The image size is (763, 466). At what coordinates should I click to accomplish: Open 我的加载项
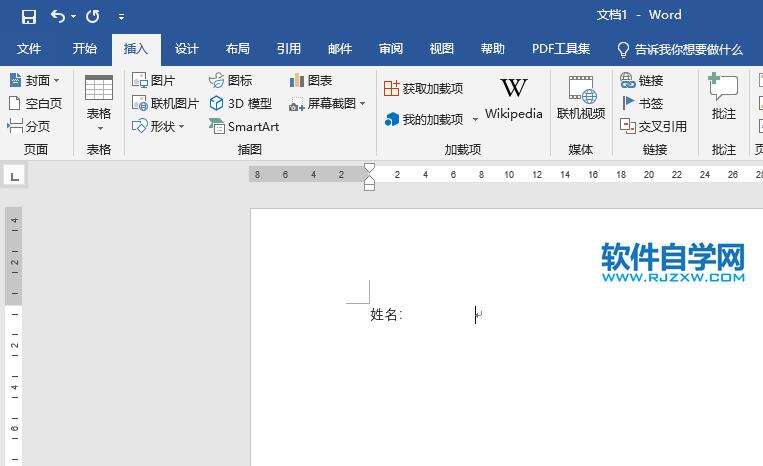(x=424, y=119)
